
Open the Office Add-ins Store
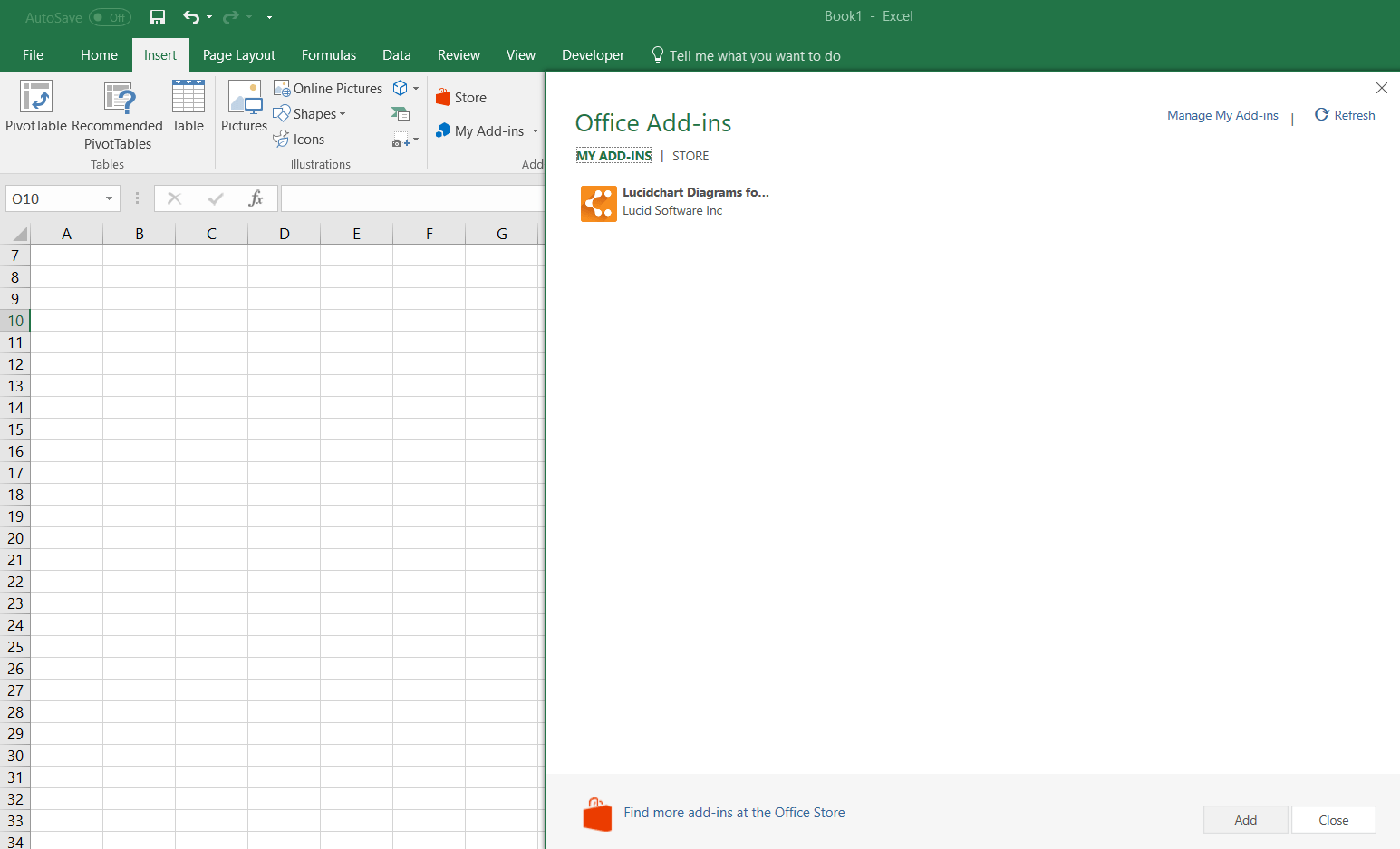460,97
